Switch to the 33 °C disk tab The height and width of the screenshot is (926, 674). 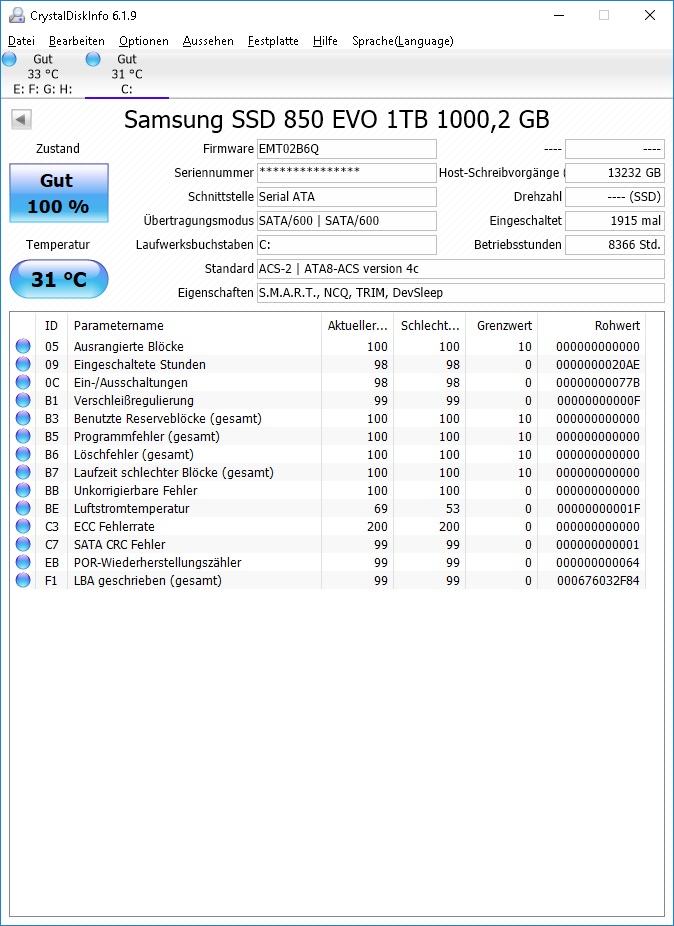tap(43, 74)
